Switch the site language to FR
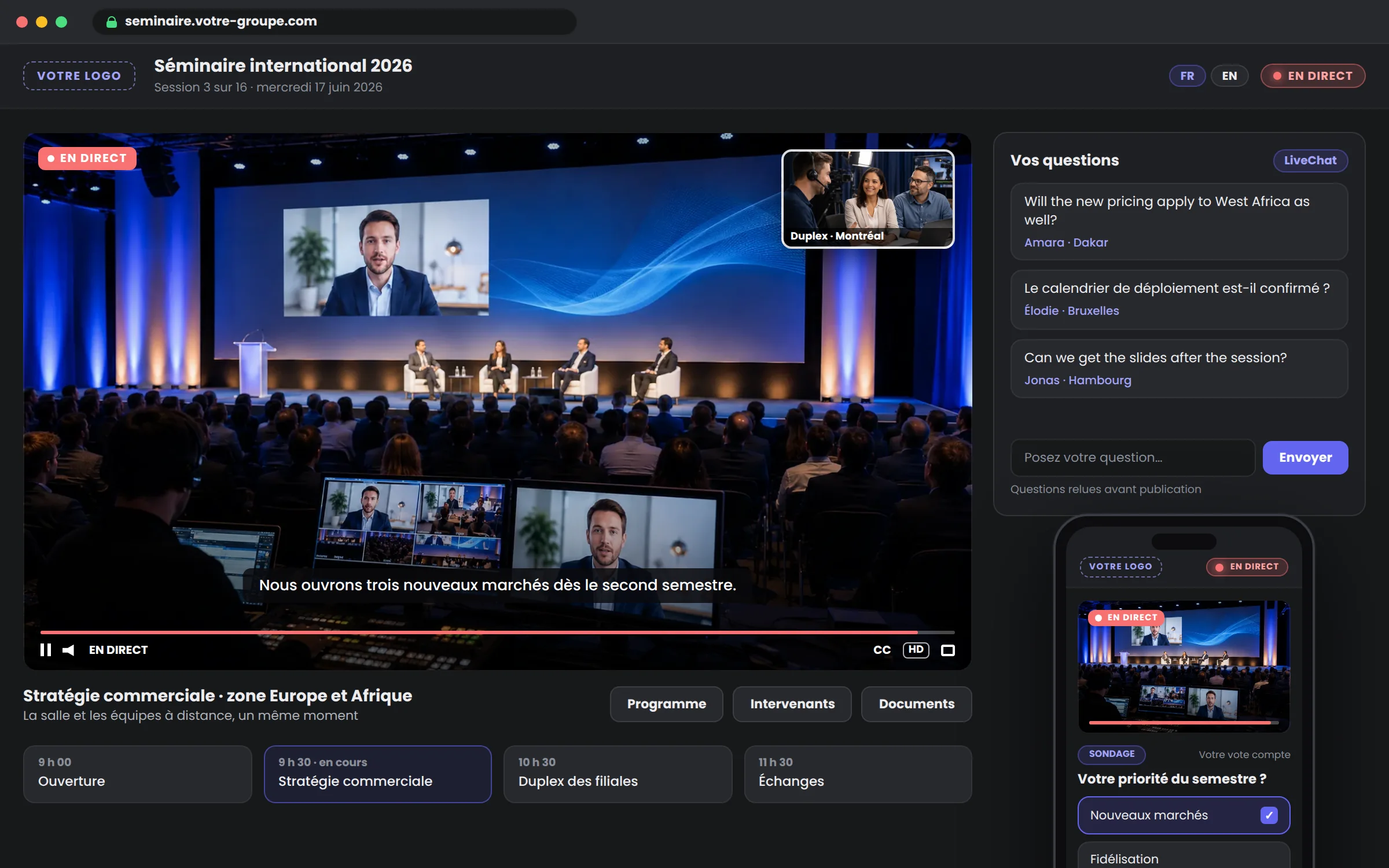Image resolution: width=1389 pixels, height=868 pixels. point(1187,76)
